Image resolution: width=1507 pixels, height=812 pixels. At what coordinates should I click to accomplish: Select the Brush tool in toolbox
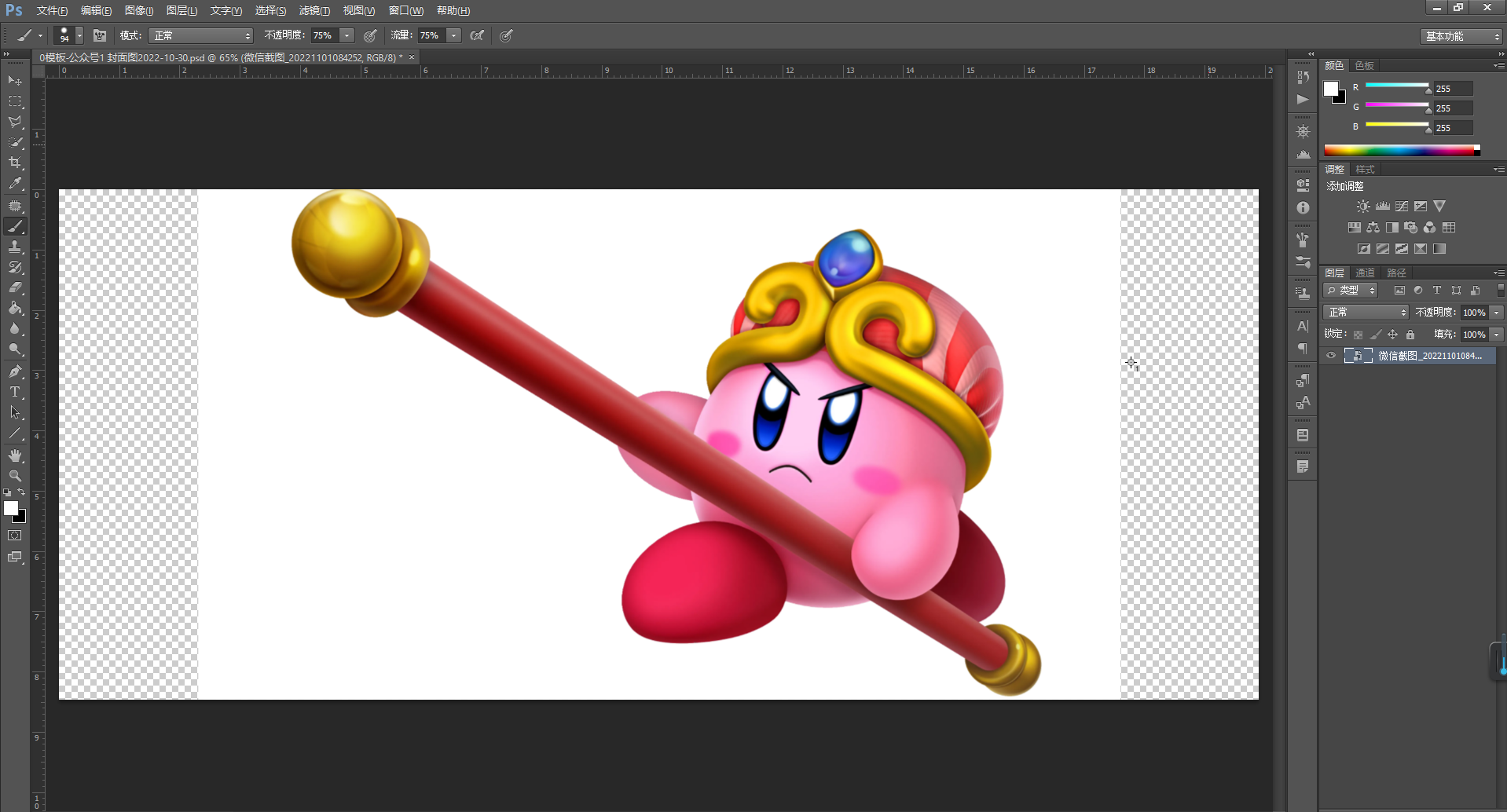(15, 226)
